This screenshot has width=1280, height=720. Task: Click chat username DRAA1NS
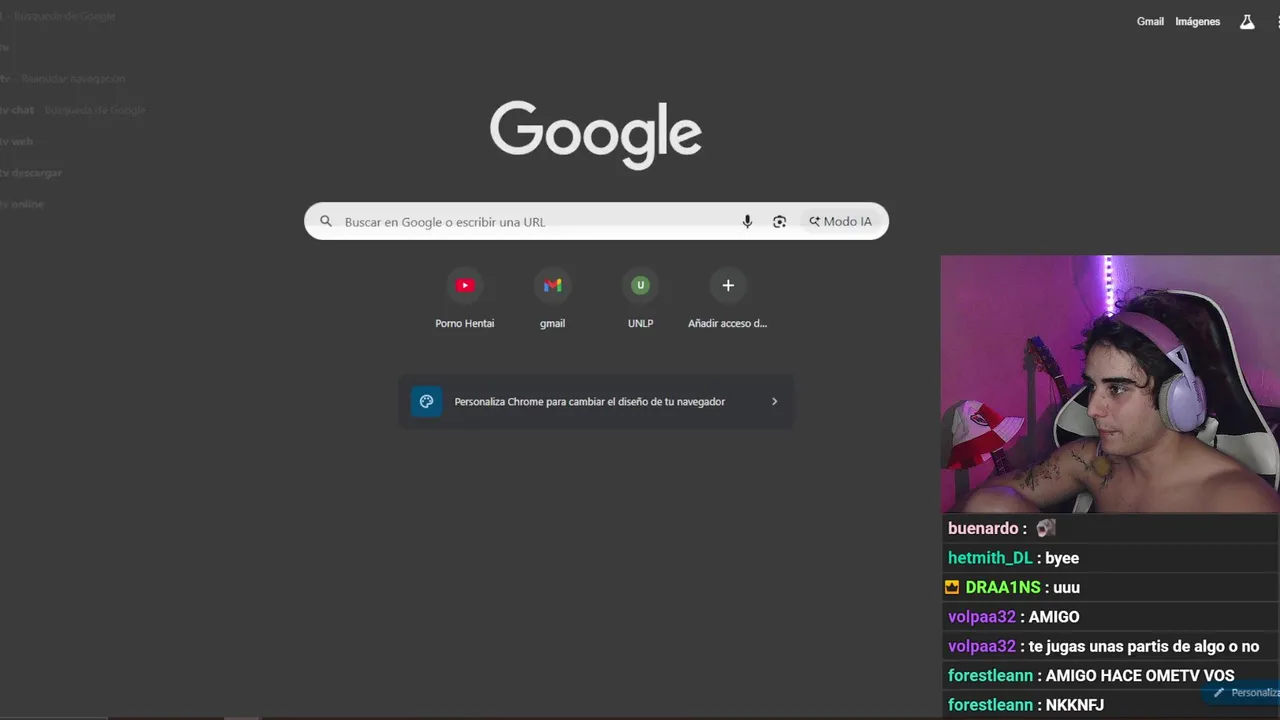tap(1003, 587)
